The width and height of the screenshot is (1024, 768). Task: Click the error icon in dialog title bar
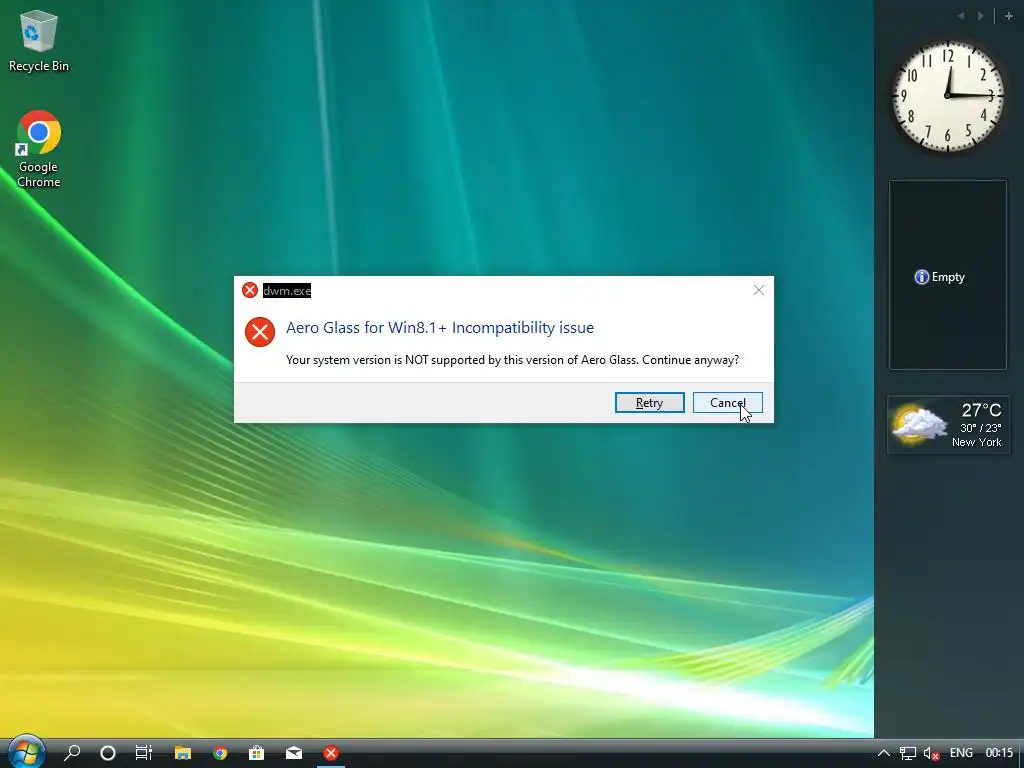coord(249,290)
